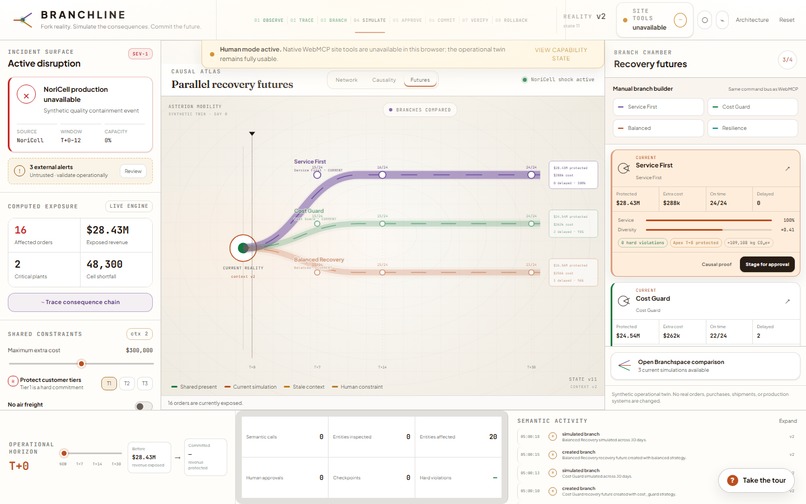Click the 05:00:15 created branch activity icon
Image resolution: width=806 pixels, height=504 pixels.
(553, 455)
